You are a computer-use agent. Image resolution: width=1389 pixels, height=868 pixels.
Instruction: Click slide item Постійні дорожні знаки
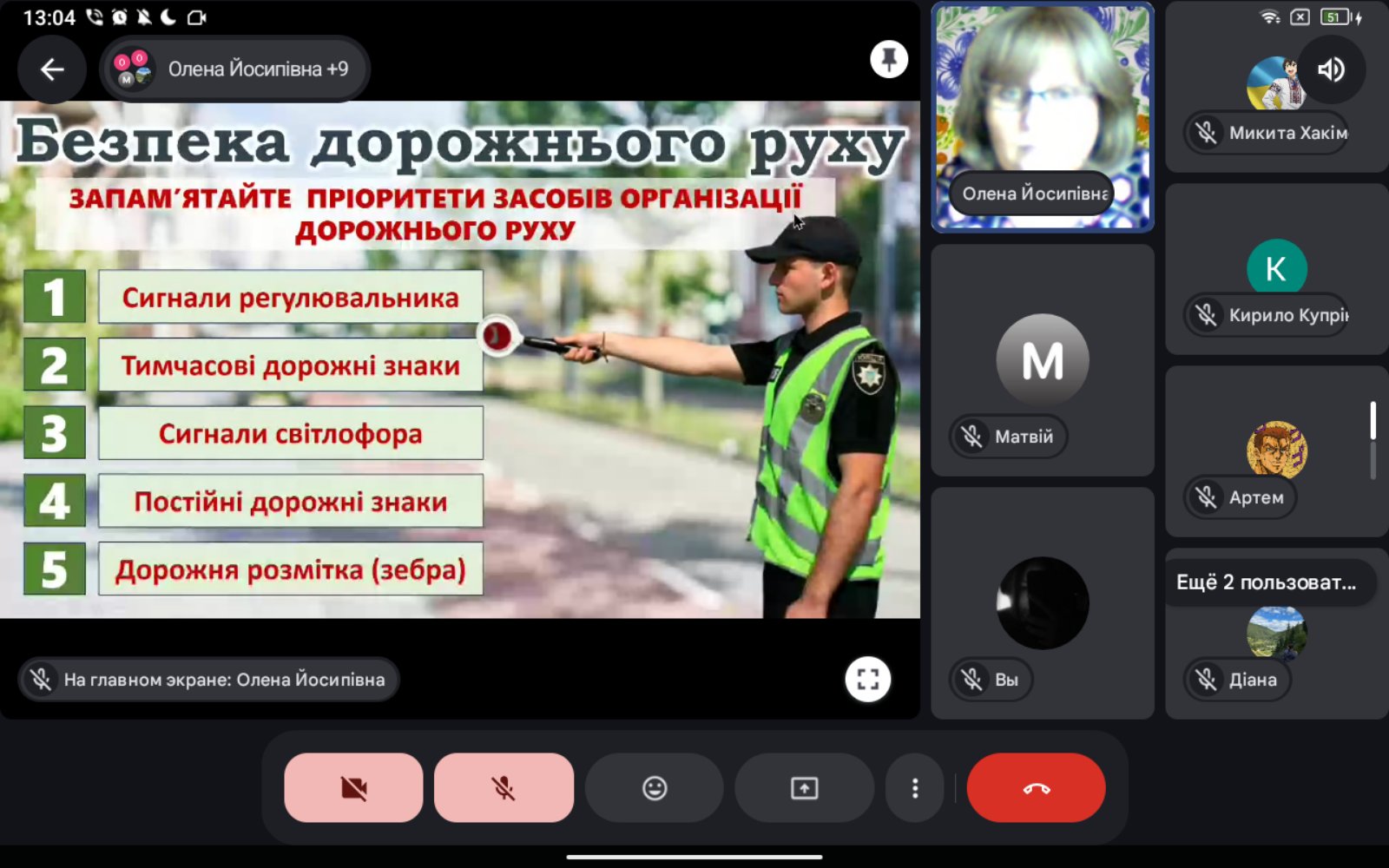(290, 502)
